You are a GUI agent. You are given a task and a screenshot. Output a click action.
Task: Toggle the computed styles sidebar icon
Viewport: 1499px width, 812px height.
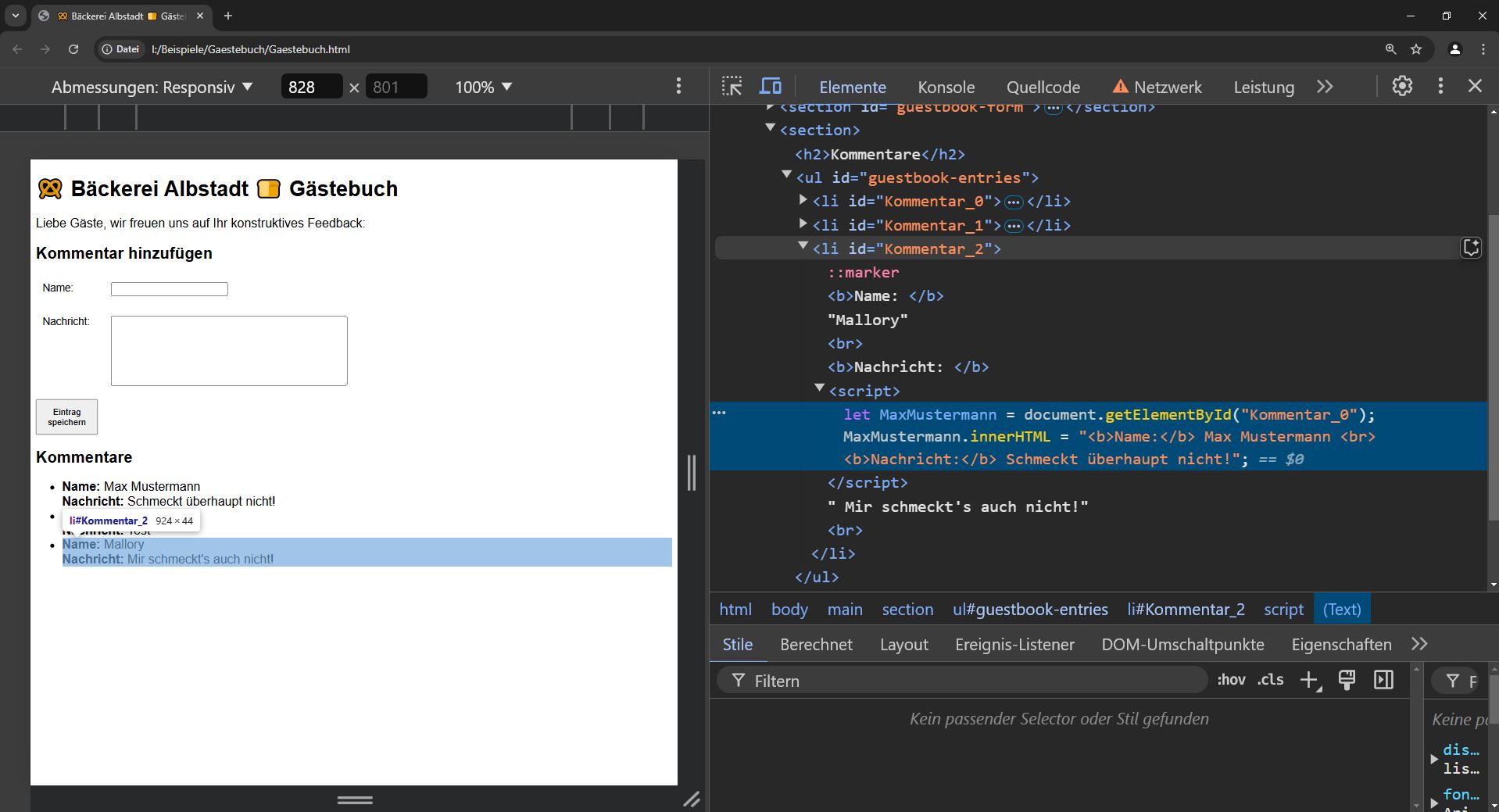[1383, 680]
